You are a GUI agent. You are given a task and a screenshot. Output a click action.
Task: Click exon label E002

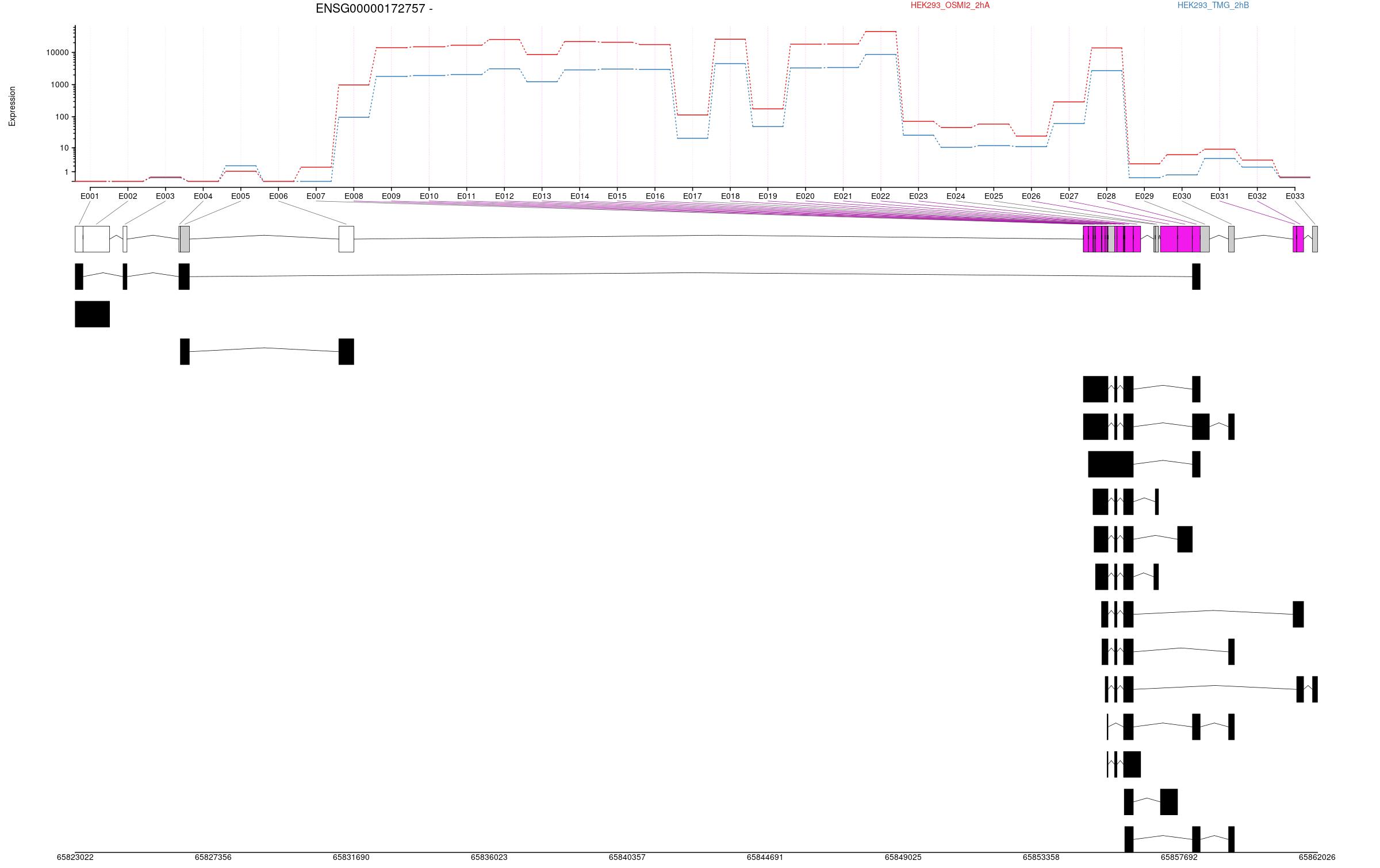coord(128,196)
